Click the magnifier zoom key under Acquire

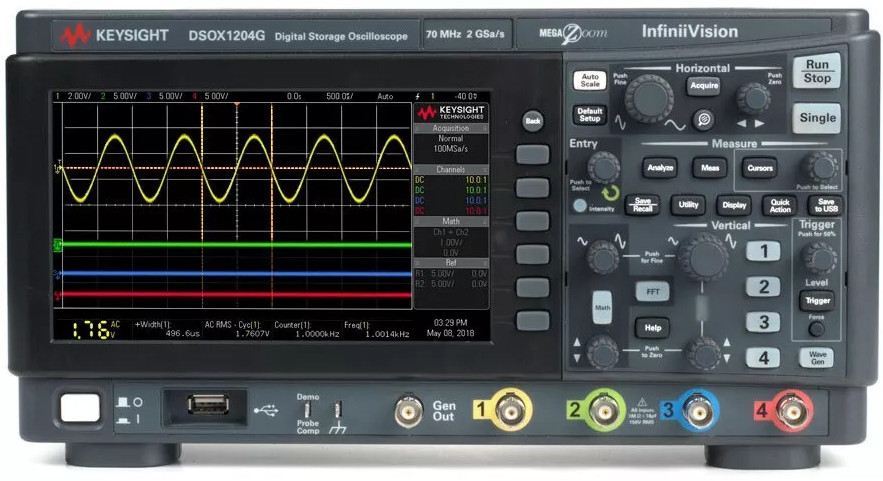(x=703, y=119)
